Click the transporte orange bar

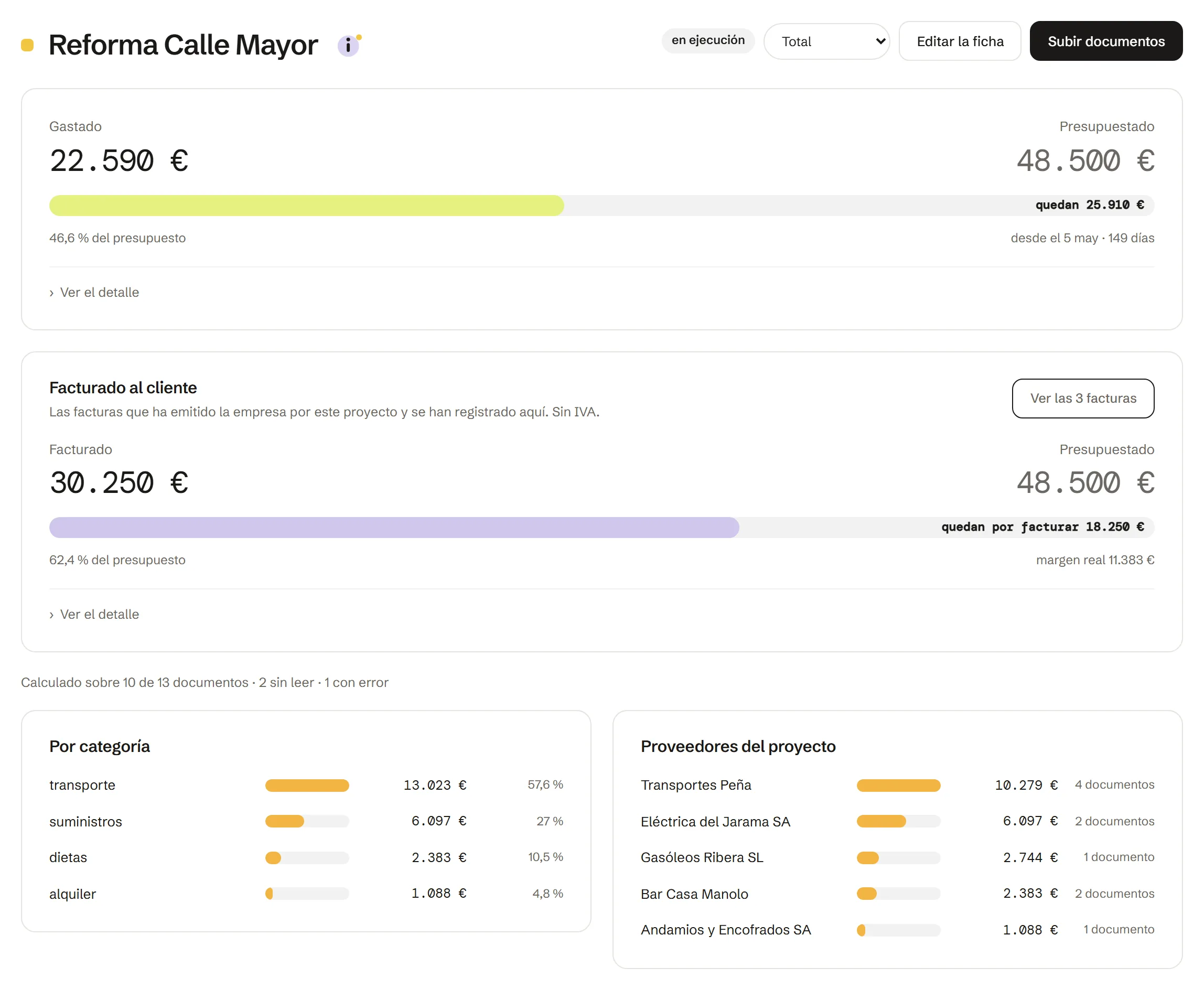[x=307, y=785]
